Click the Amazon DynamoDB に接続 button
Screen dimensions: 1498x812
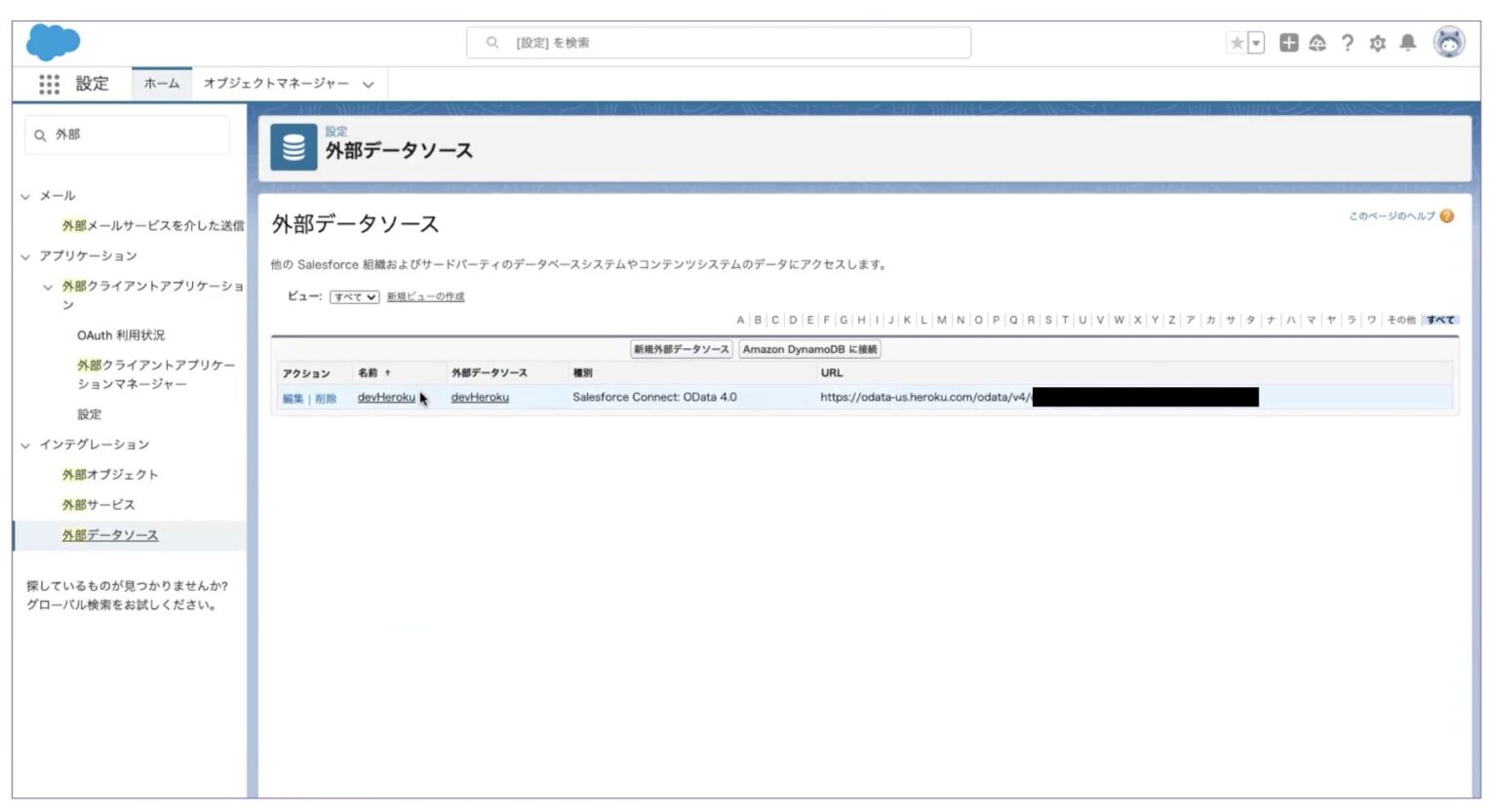pos(808,348)
